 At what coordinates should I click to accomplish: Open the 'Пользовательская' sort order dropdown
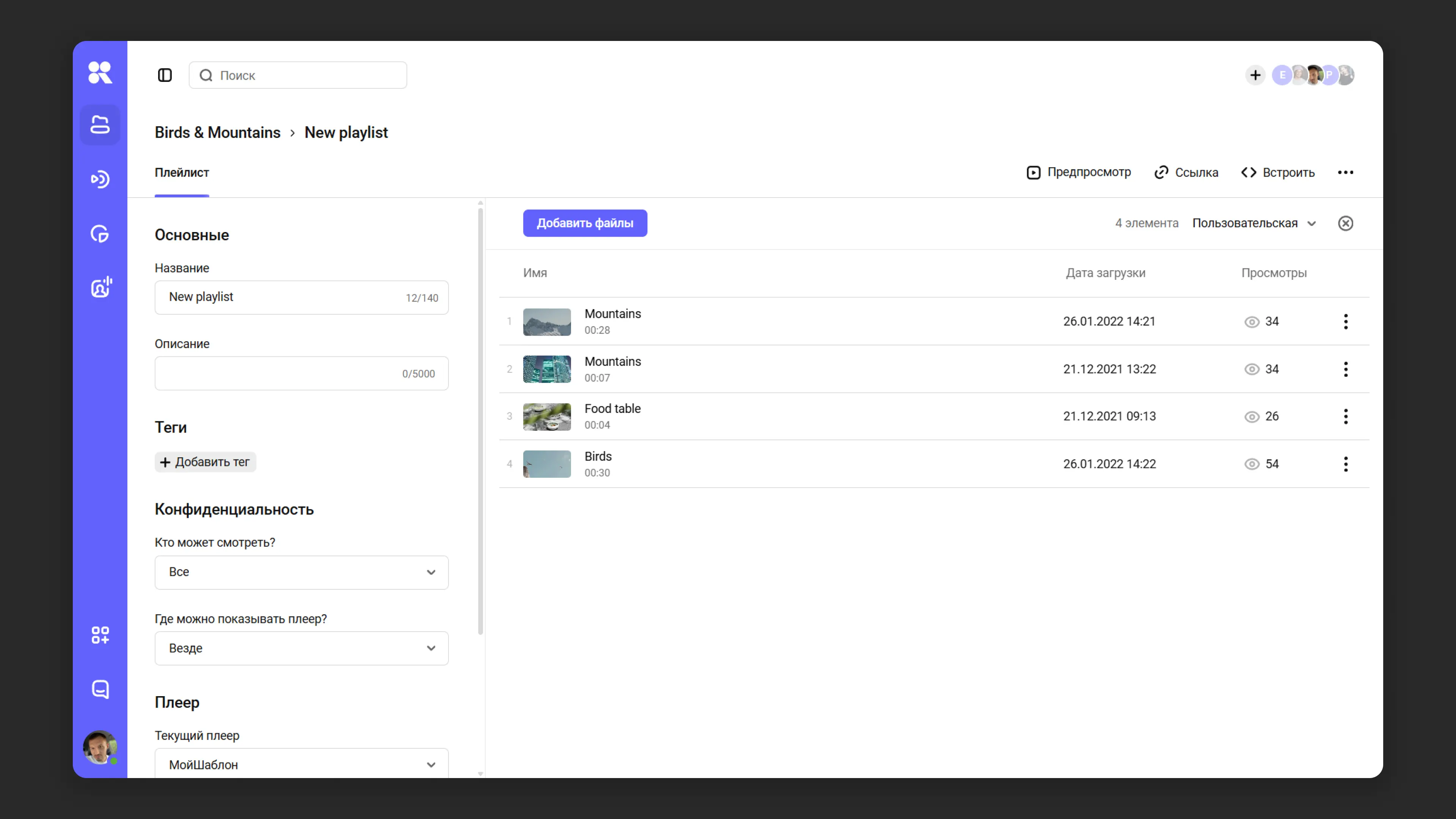1254,223
